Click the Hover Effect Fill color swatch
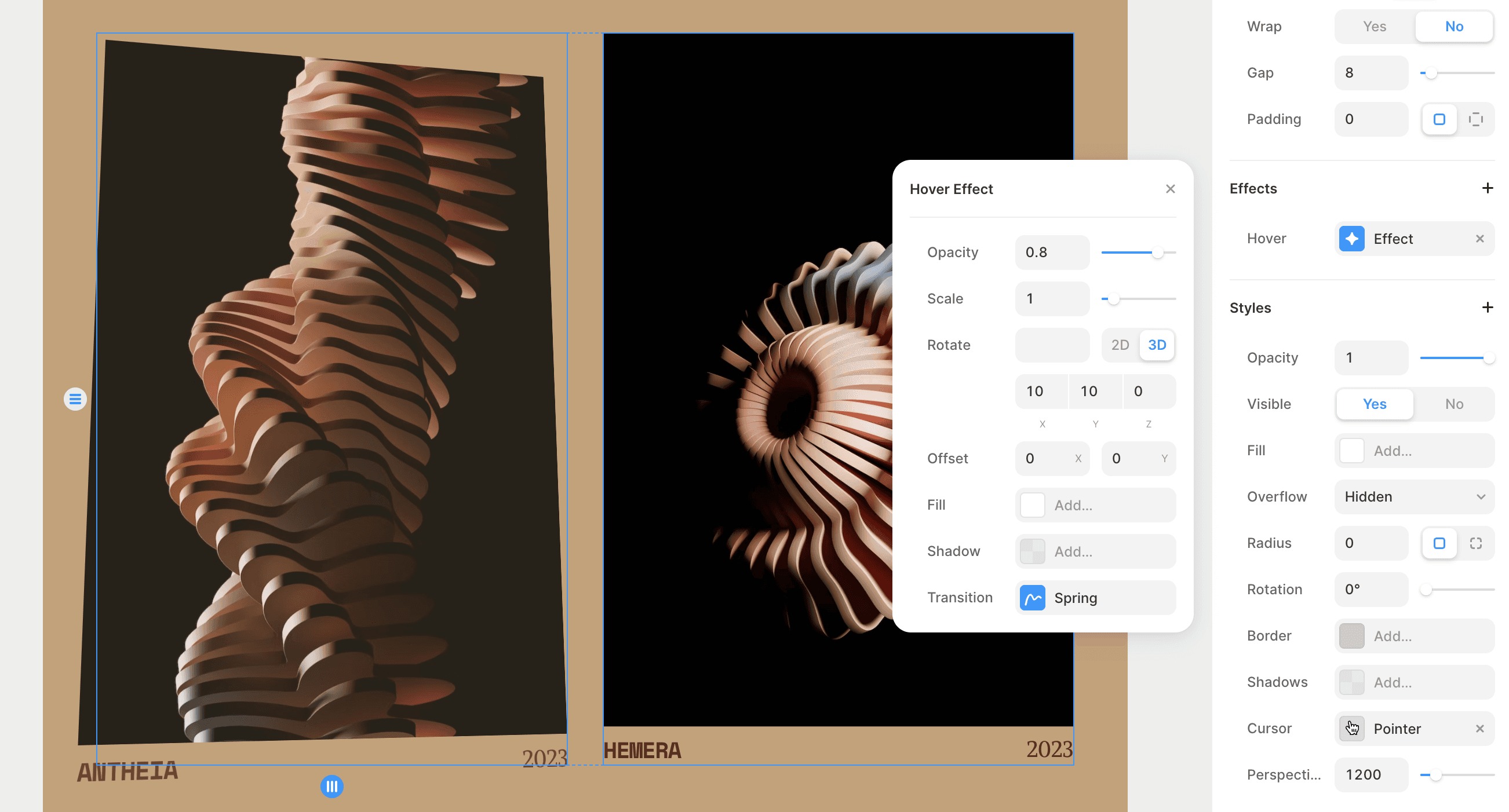Viewport: 1509px width, 812px height. [1032, 505]
